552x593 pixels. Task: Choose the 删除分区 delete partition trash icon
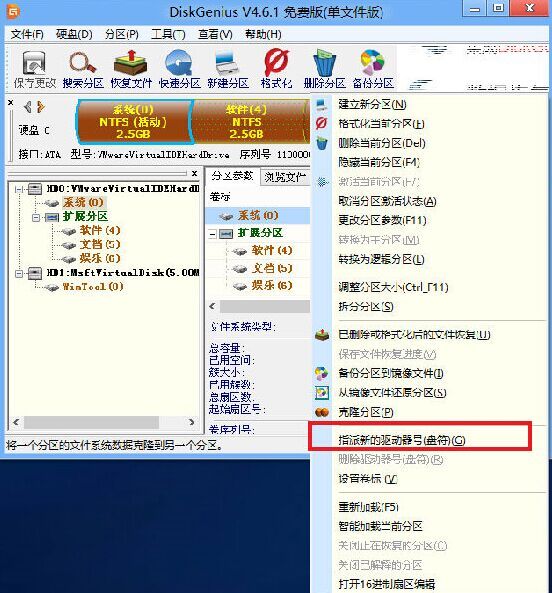click(x=324, y=69)
